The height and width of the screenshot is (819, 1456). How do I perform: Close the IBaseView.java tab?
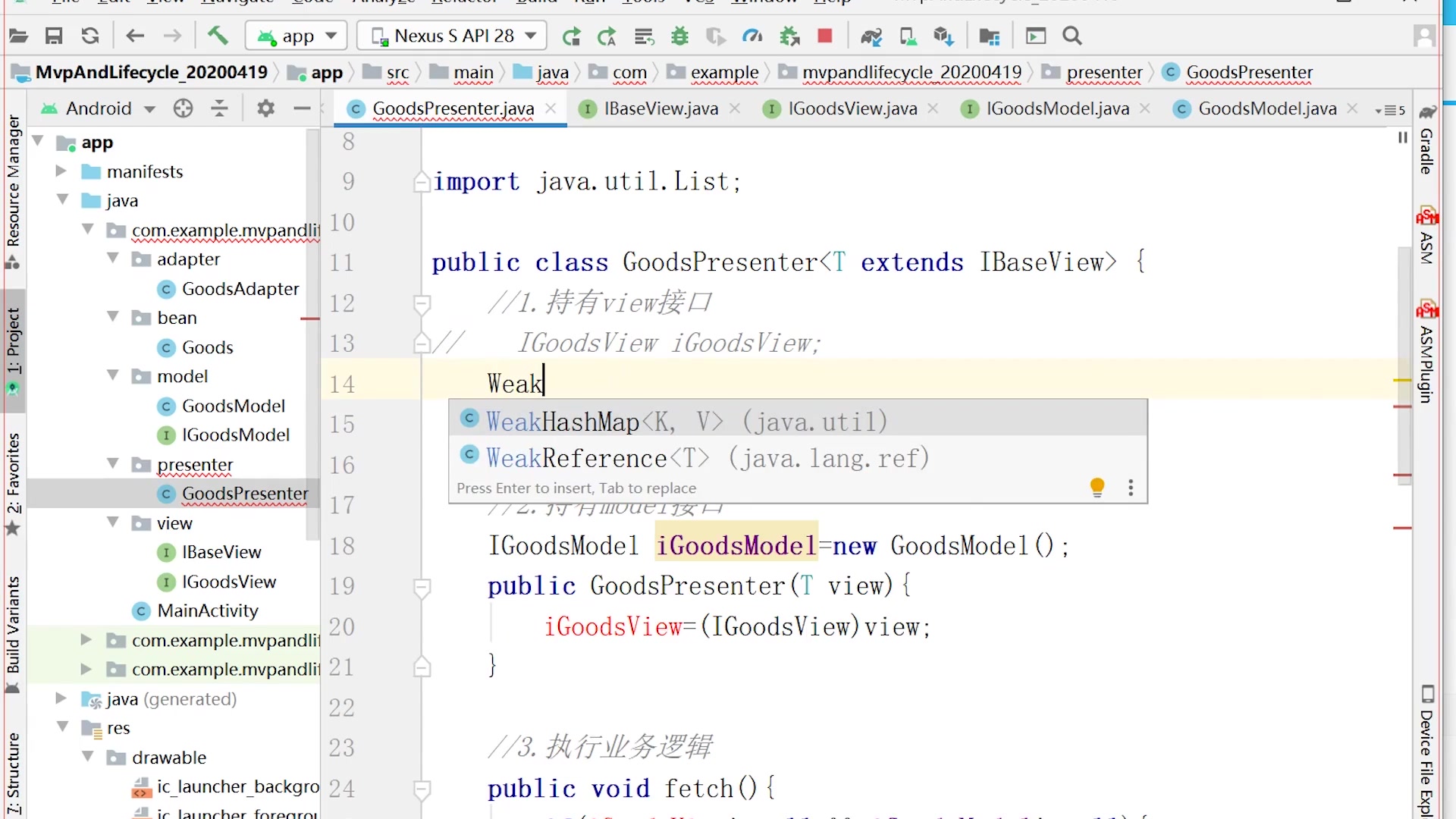tap(735, 108)
